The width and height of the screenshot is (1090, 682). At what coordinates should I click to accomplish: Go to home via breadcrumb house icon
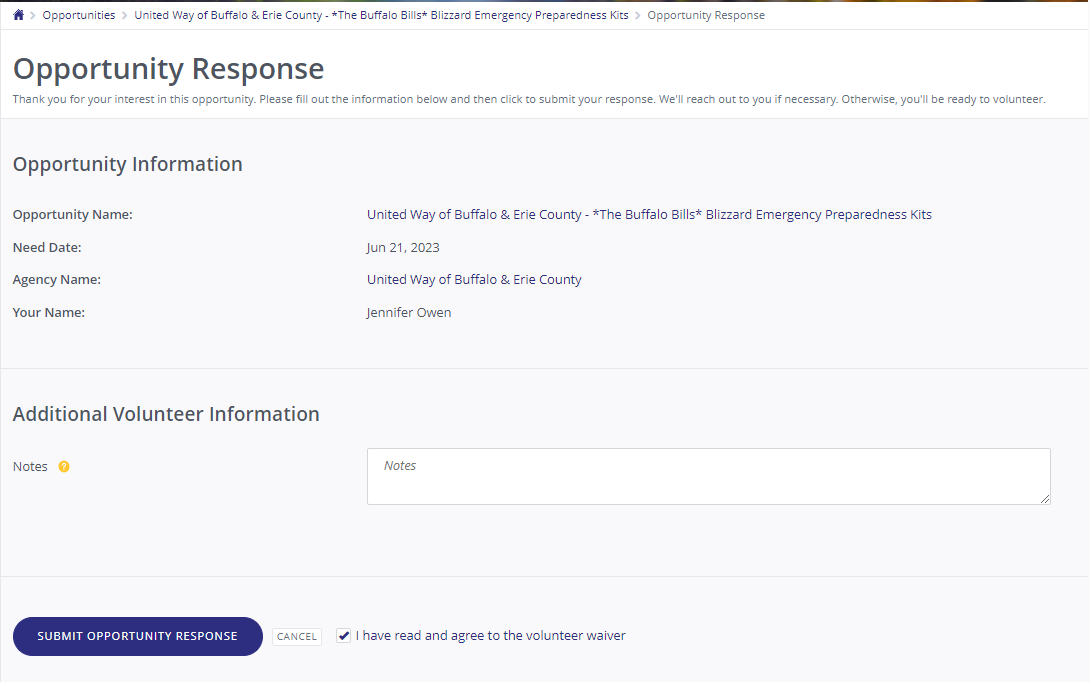(19, 15)
